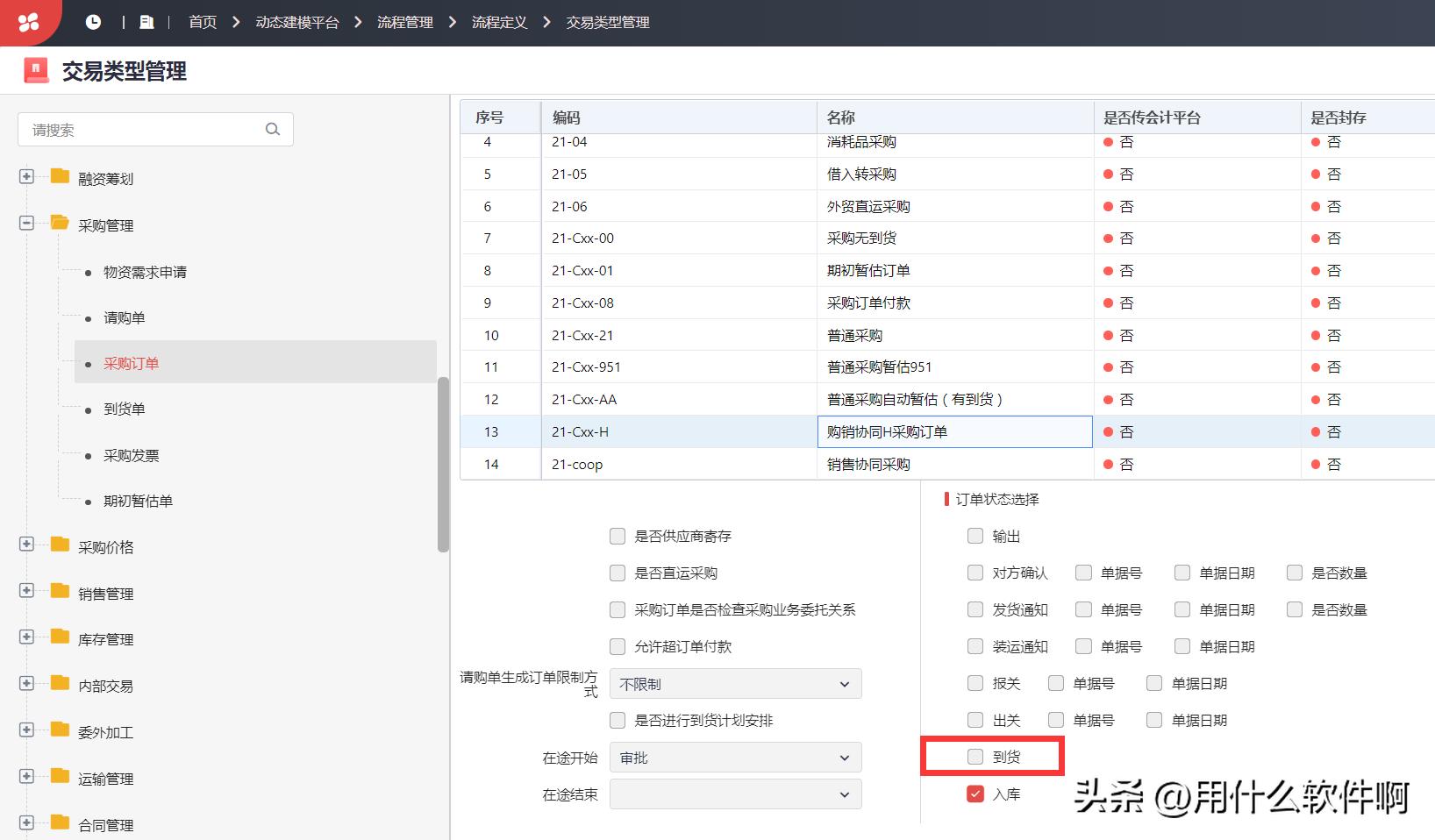Open 流程管理 from the breadcrumb
The image size is (1435, 840).
404,22
